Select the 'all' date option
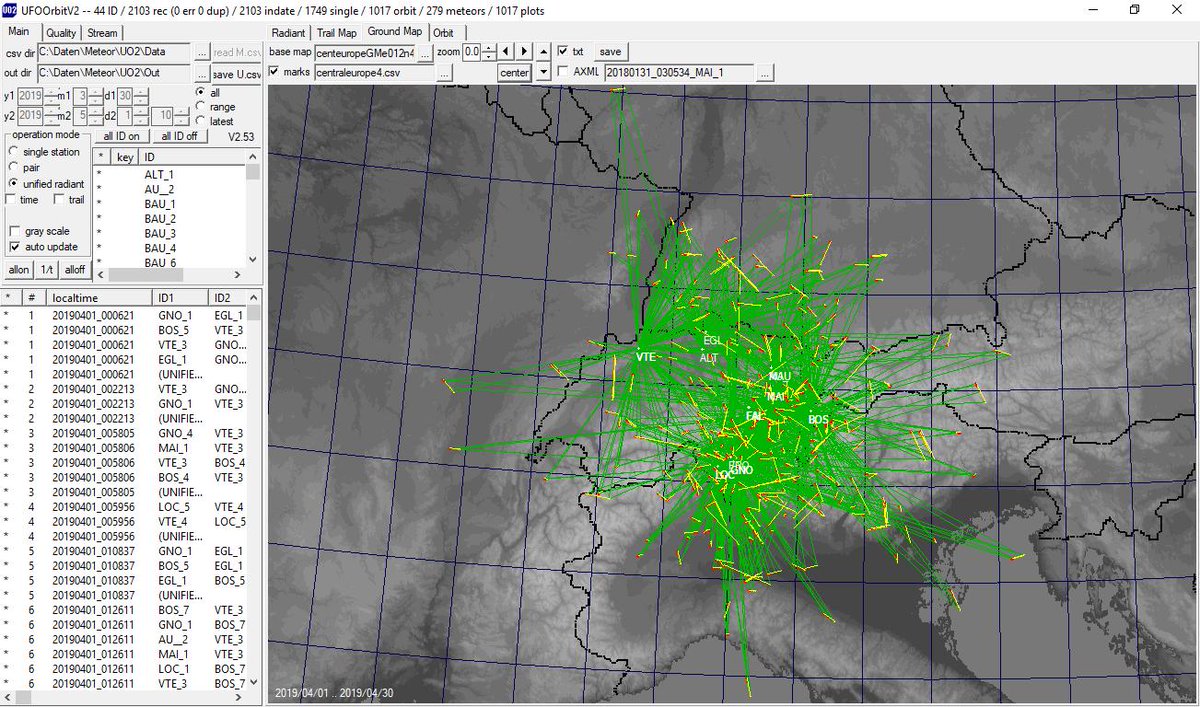Screen dimensions: 1200x707 coord(200,92)
